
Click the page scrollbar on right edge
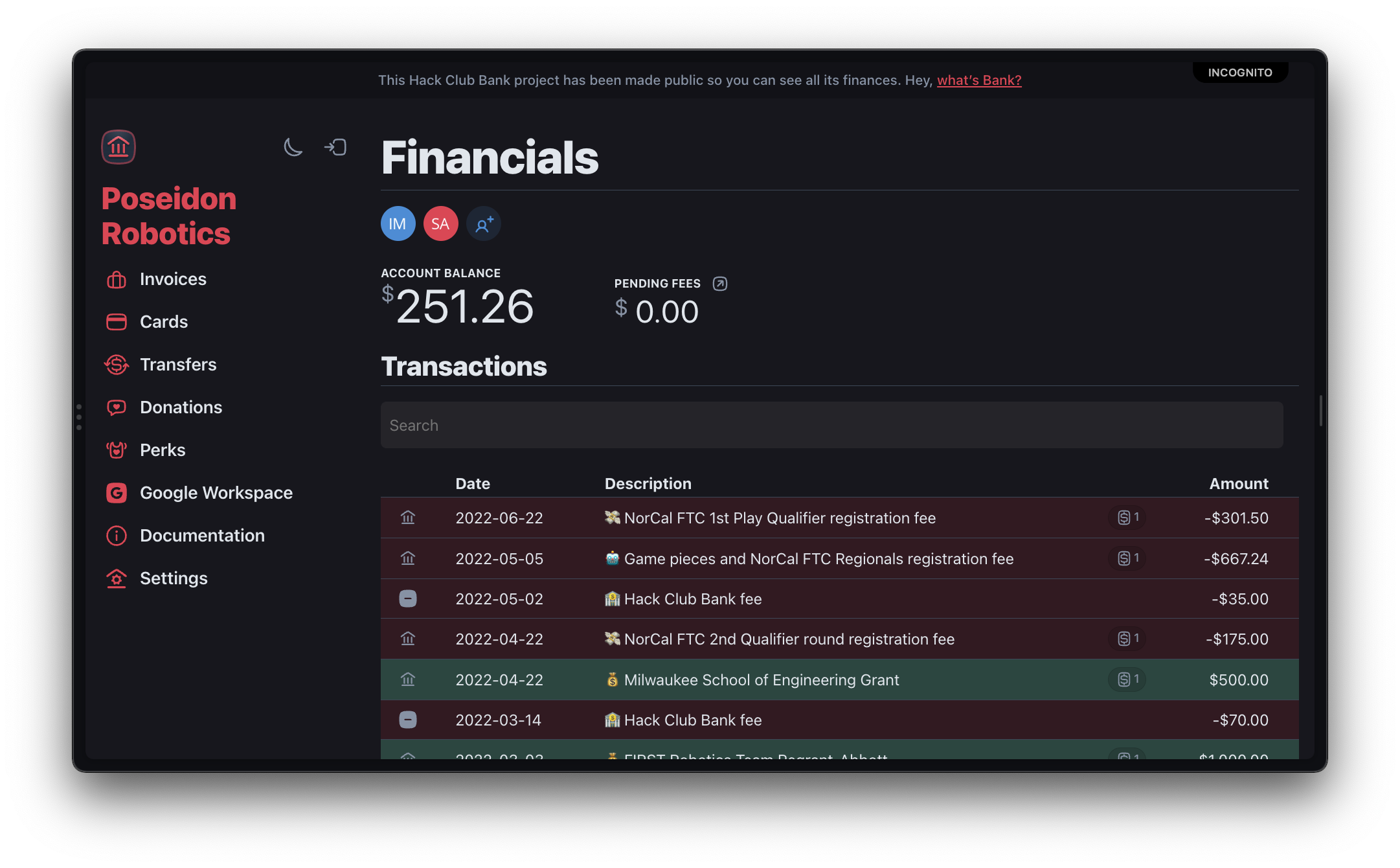(x=1320, y=410)
